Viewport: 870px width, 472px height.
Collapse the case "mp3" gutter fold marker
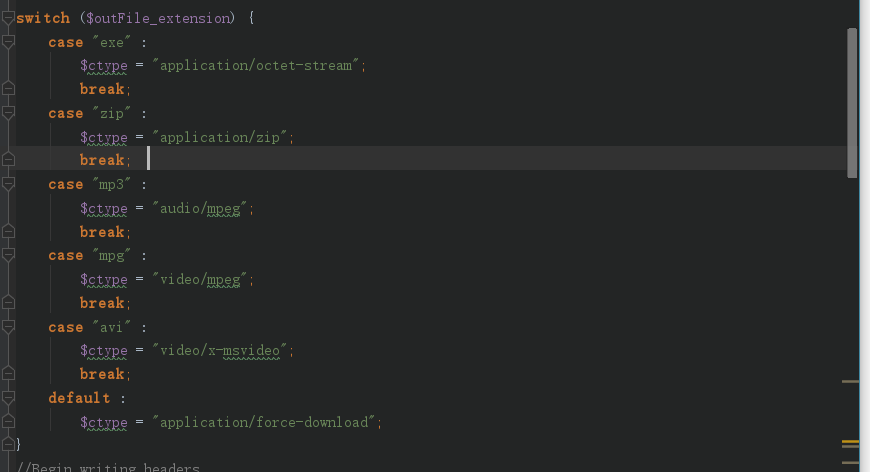[8, 184]
